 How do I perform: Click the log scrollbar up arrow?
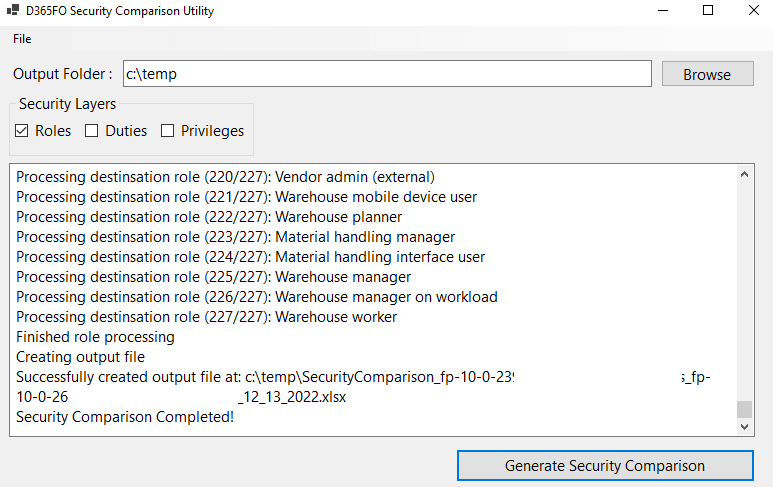pos(743,175)
